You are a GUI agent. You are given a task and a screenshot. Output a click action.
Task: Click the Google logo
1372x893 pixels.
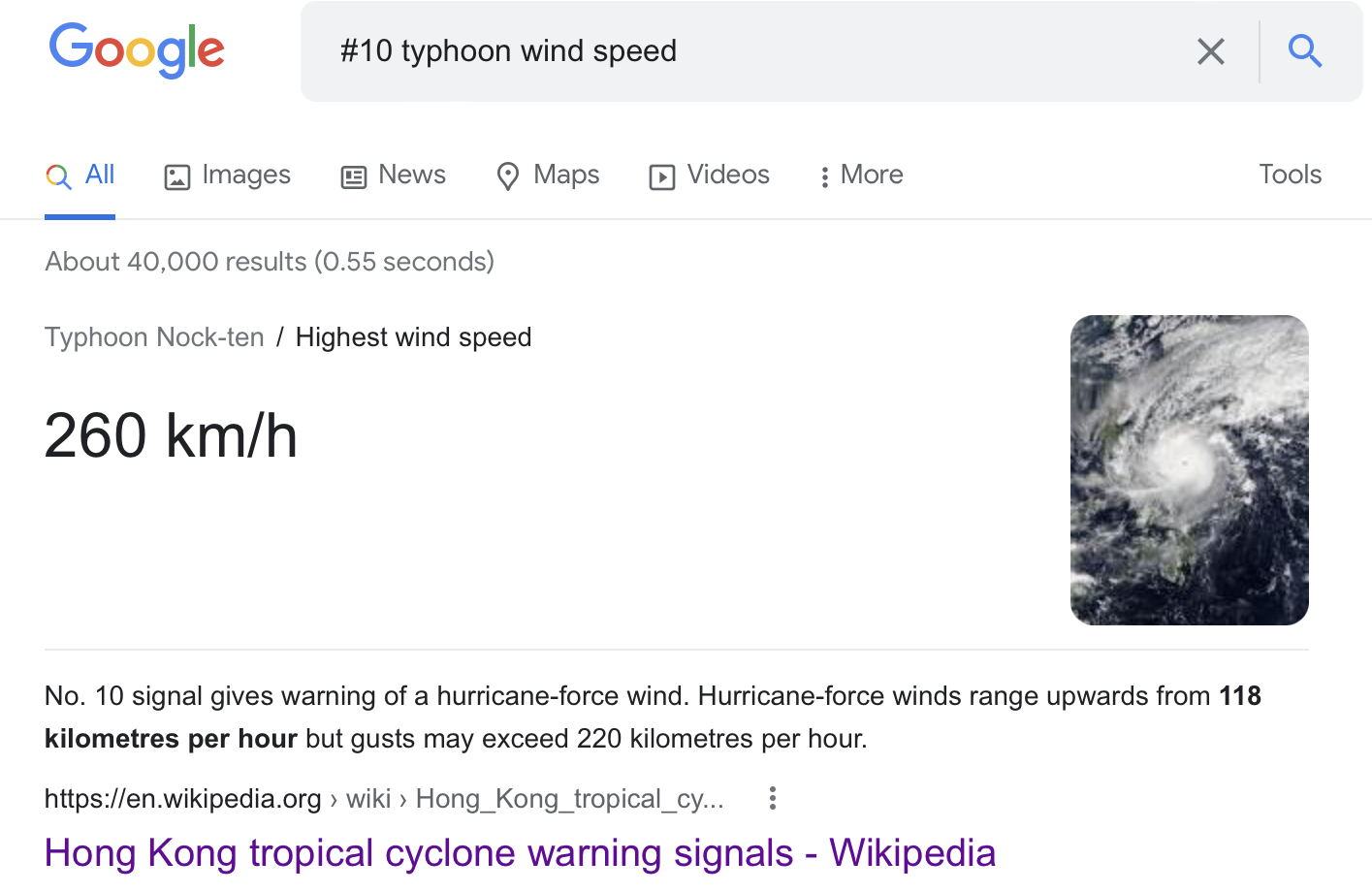(137, 50)
